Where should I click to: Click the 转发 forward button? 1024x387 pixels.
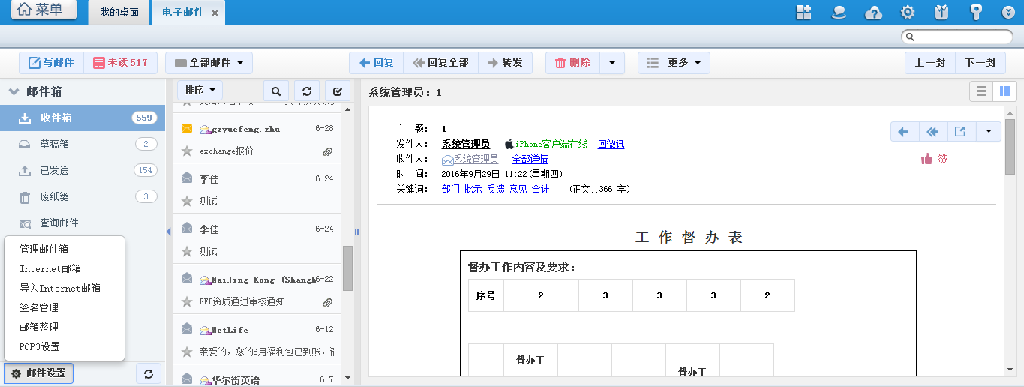point(505,63)
